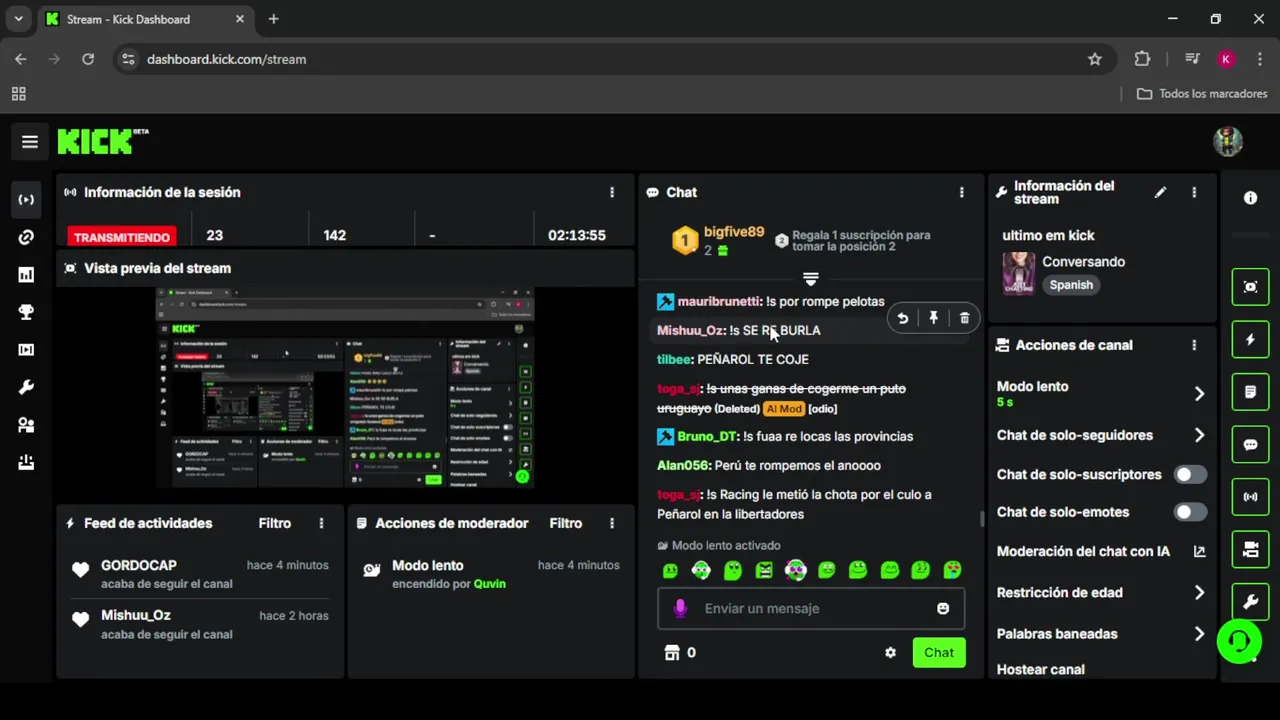Click the info icon in right quick-action bar
This screenshot has height=720, width=1280.
(1250, 198)
